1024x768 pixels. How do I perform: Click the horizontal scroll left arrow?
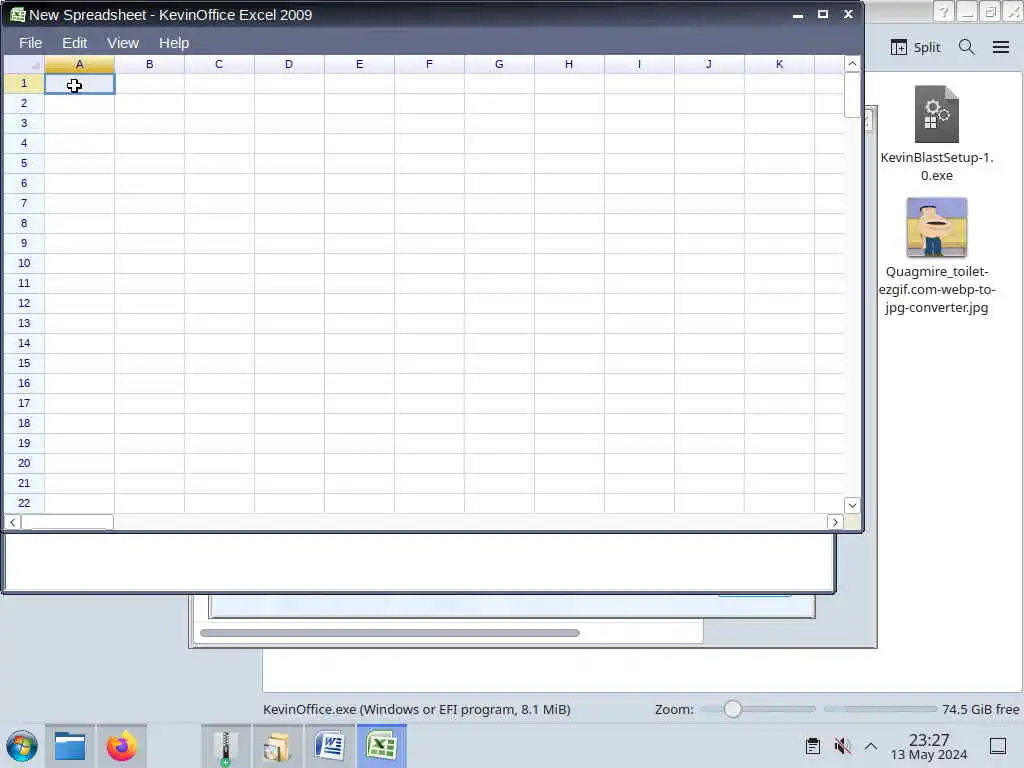pyautogui.click(x=12, y=522)
